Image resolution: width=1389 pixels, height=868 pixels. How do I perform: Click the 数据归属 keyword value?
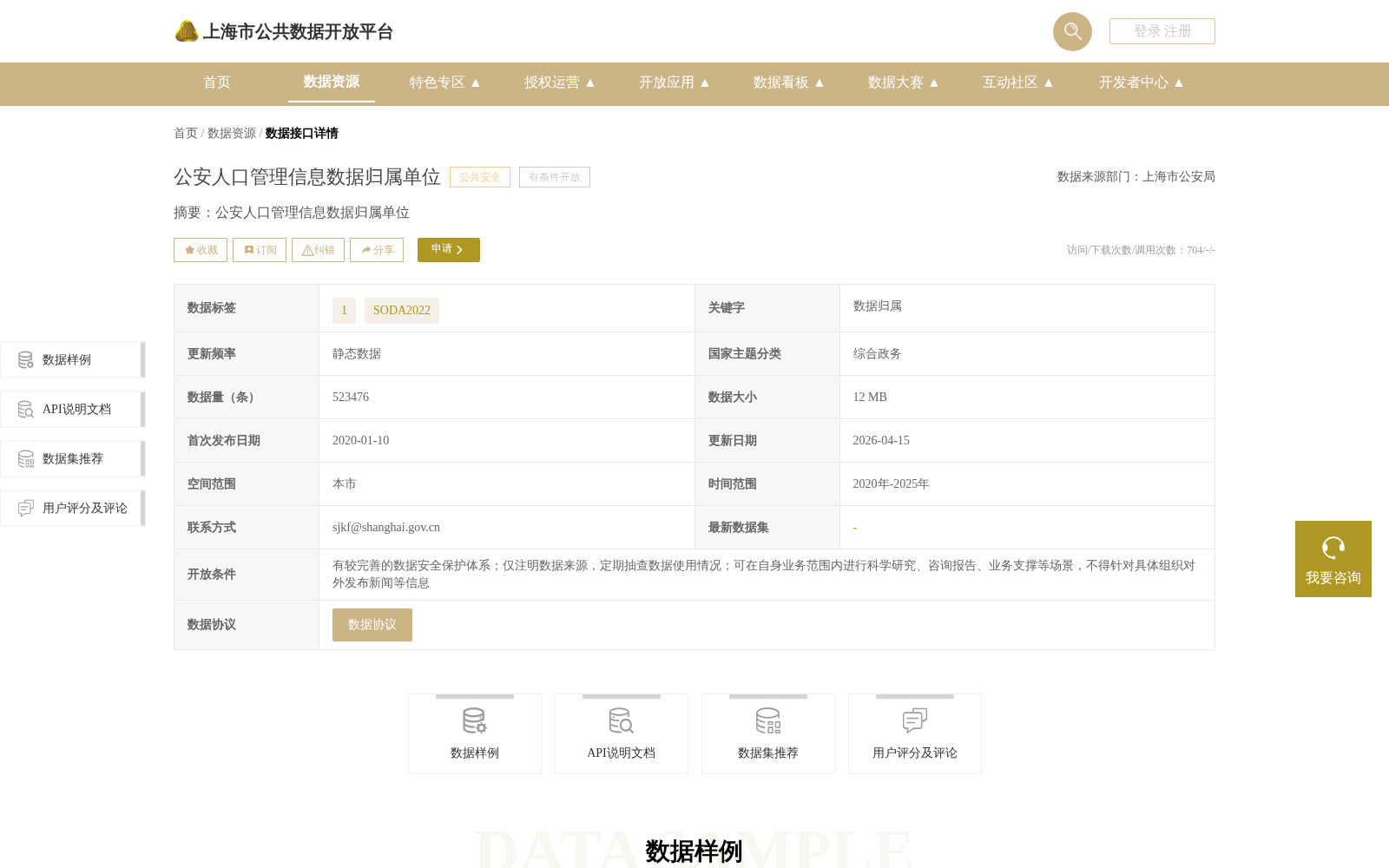[878, 306]
